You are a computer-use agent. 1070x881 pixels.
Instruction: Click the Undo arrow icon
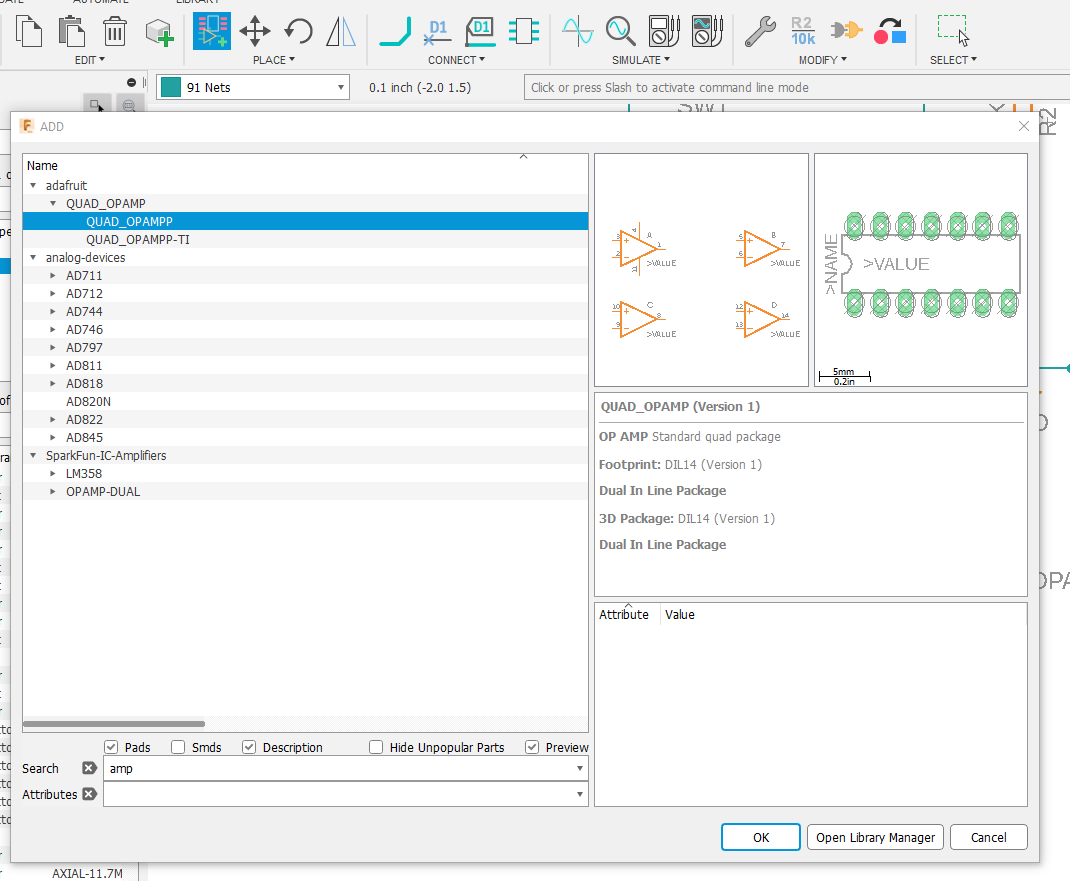[x=297, y=31]
